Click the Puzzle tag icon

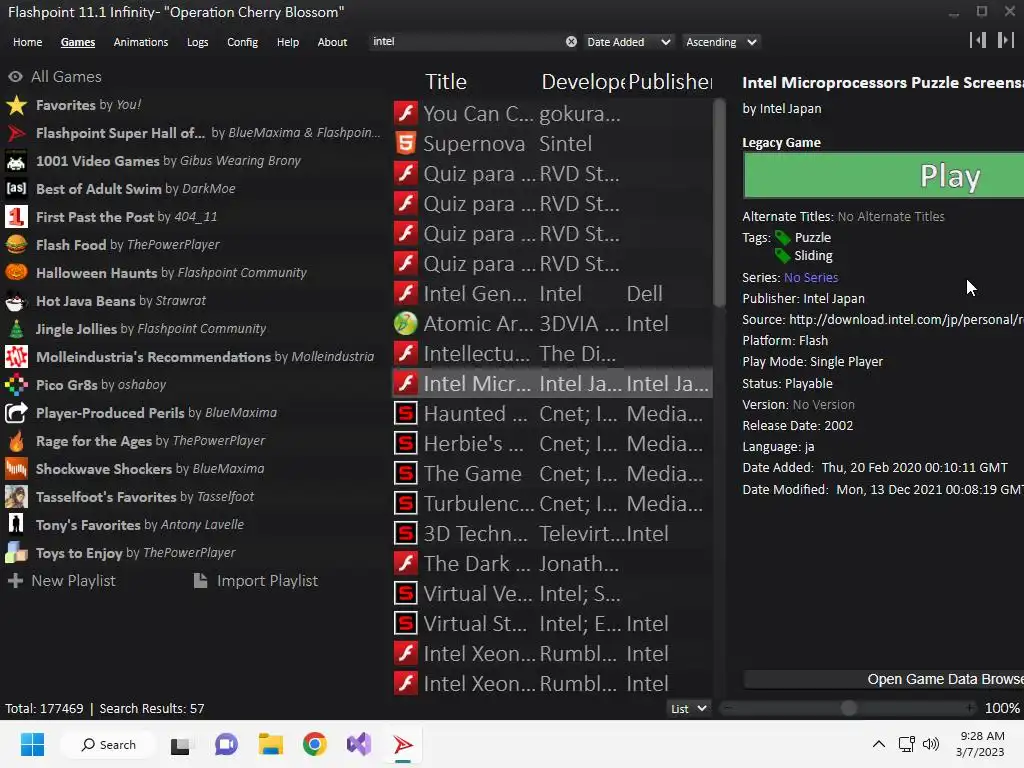tap(782, 238)
